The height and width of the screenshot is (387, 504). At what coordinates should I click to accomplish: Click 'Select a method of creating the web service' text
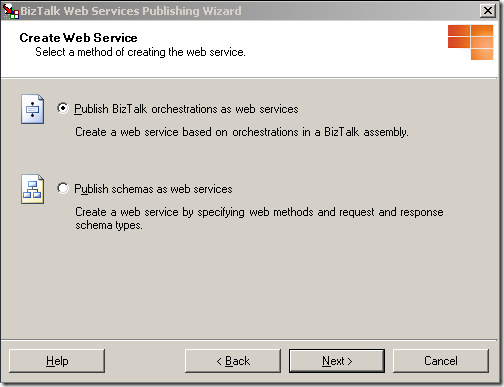tap(140, 52)
